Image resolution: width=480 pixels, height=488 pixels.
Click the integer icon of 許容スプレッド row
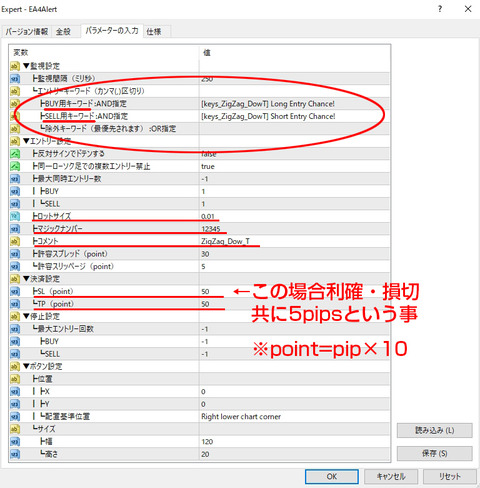pos(15,254)
